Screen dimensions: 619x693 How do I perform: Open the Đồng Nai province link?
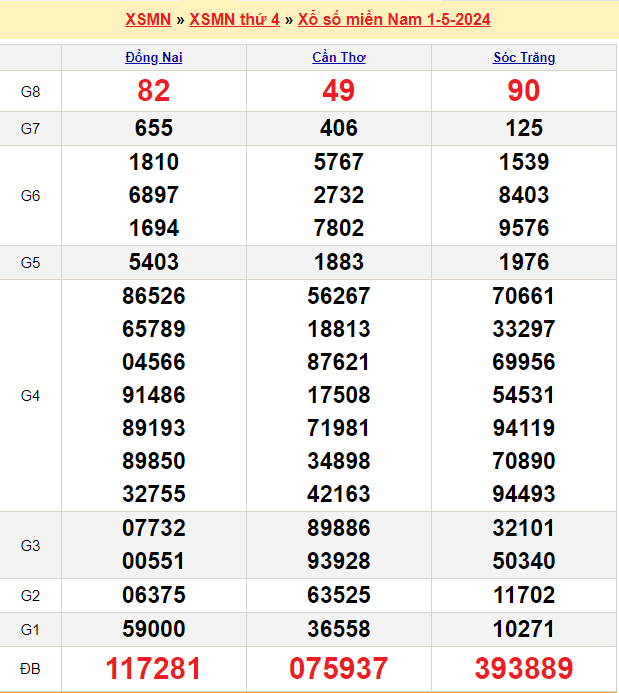pyautogui.click(x=154, y=58)
